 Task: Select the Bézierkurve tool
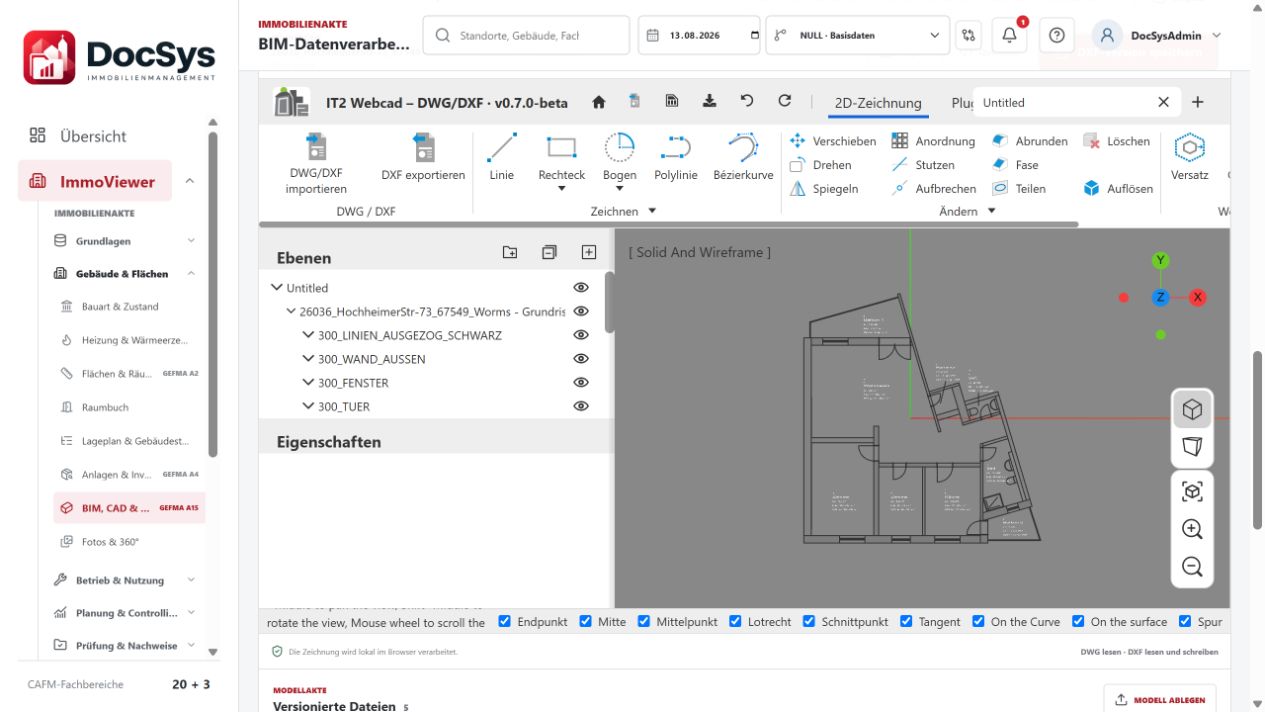point(743,157)
